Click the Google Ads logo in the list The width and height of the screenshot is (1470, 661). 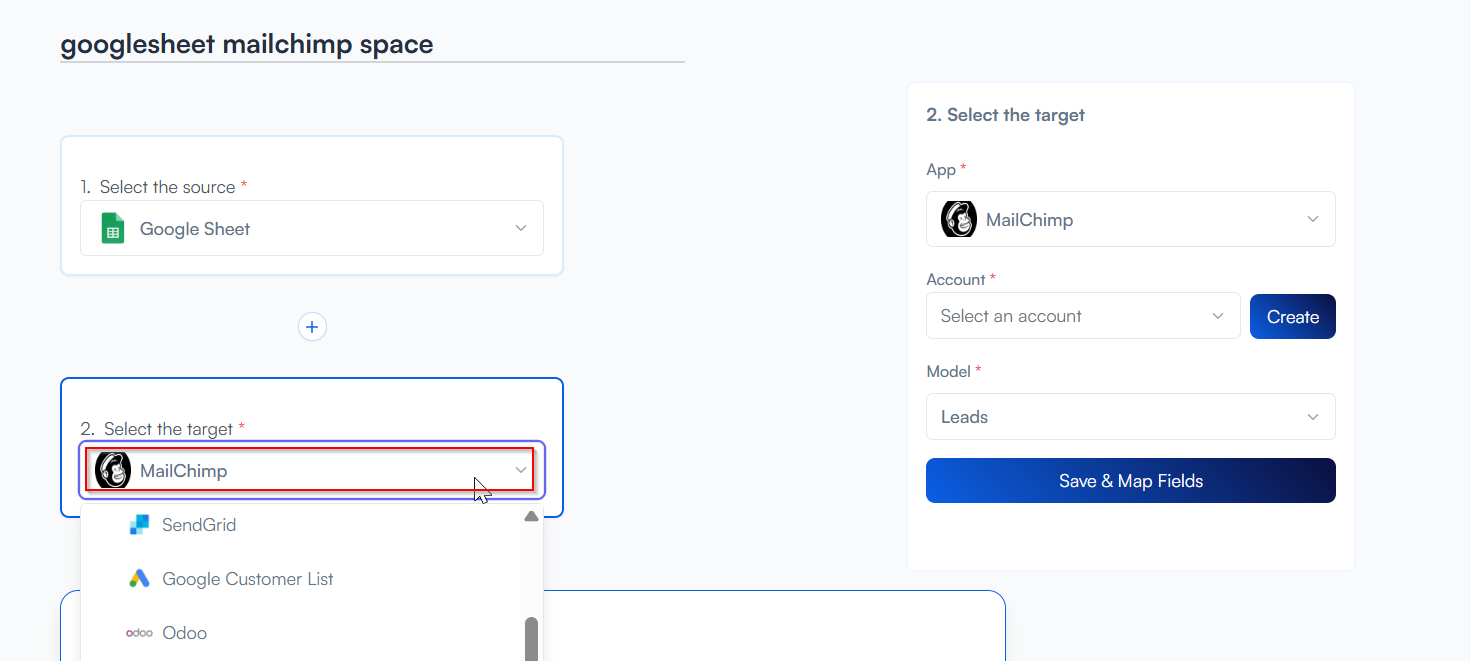tap(139, 579)
